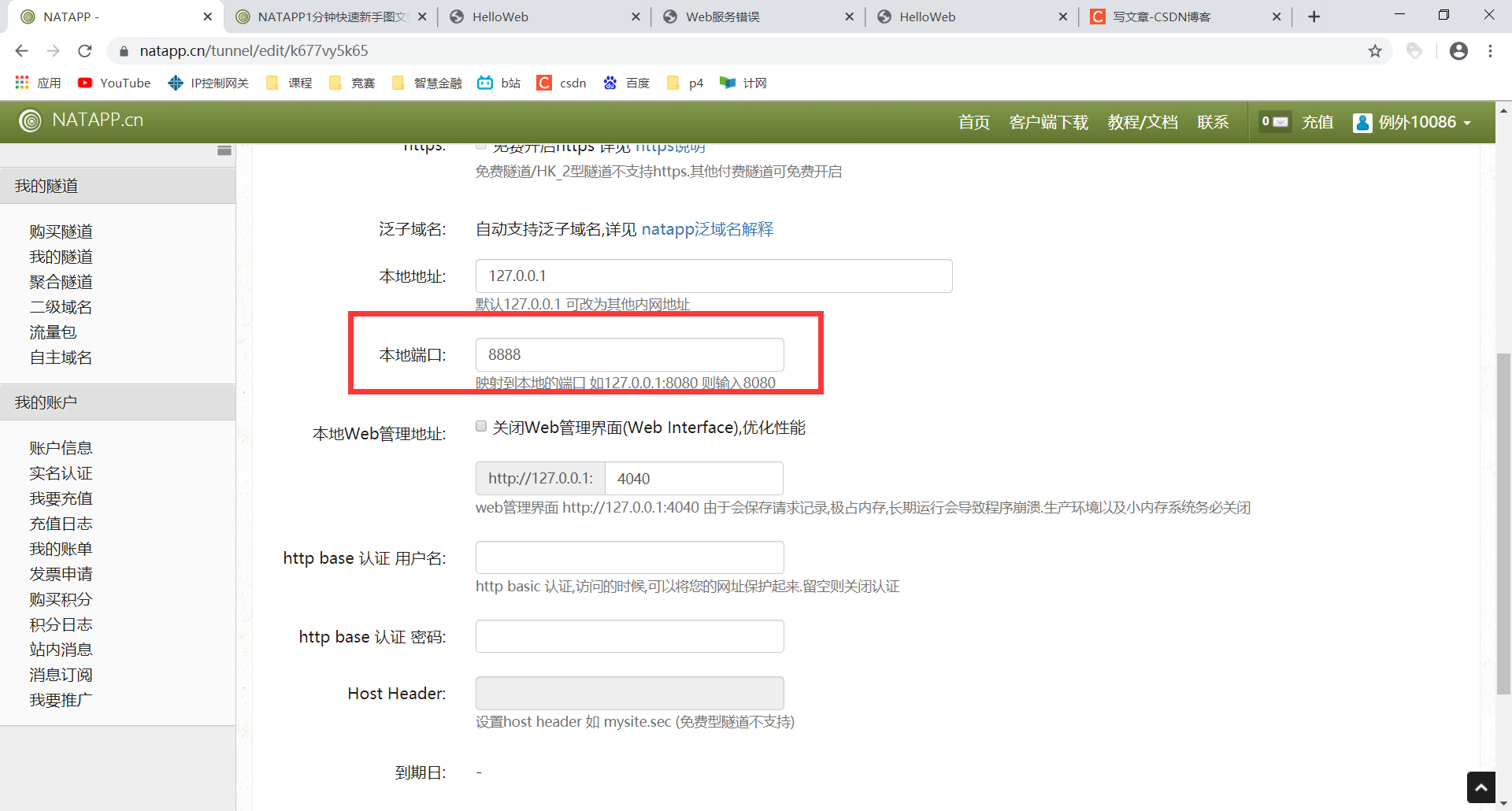Click the browser back arrow
1512x811 pixels.
pyautogui.click(x=21, y=51)
